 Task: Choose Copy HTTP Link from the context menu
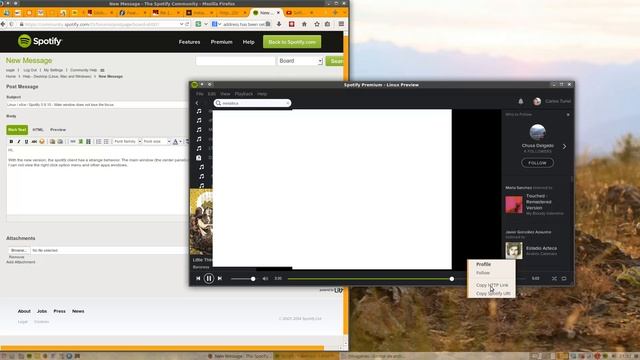pyautogui.click(x=492, y=285)
